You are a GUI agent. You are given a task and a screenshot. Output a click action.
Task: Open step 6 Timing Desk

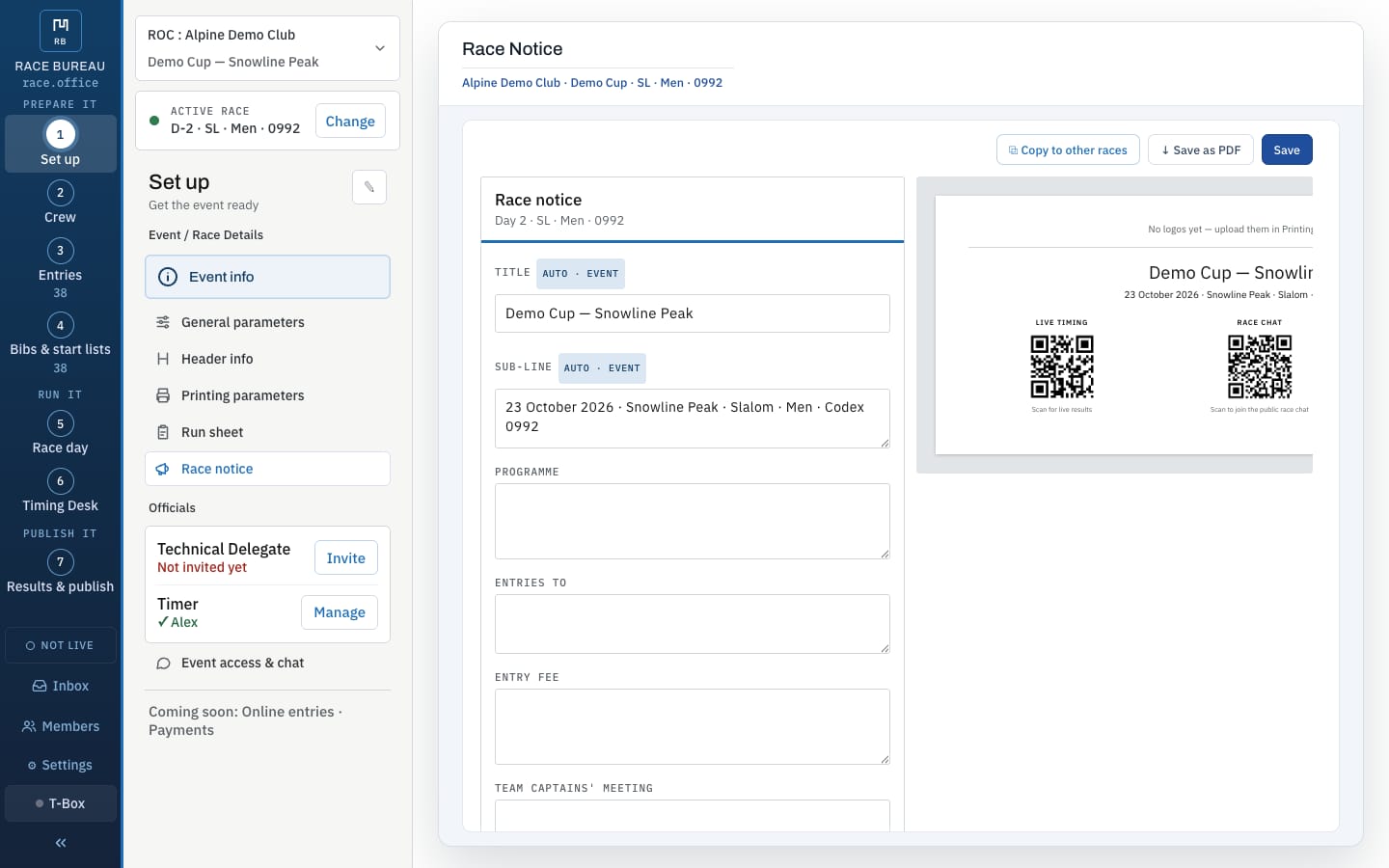pyautogui.click(x=60, y=491)
